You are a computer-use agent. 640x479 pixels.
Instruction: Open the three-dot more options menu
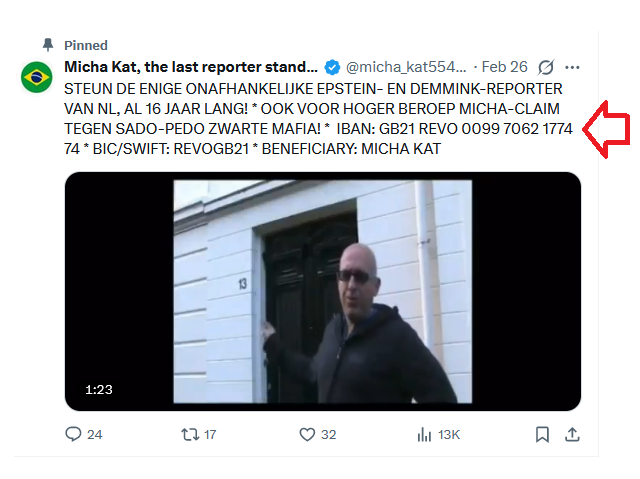point(572,67)
